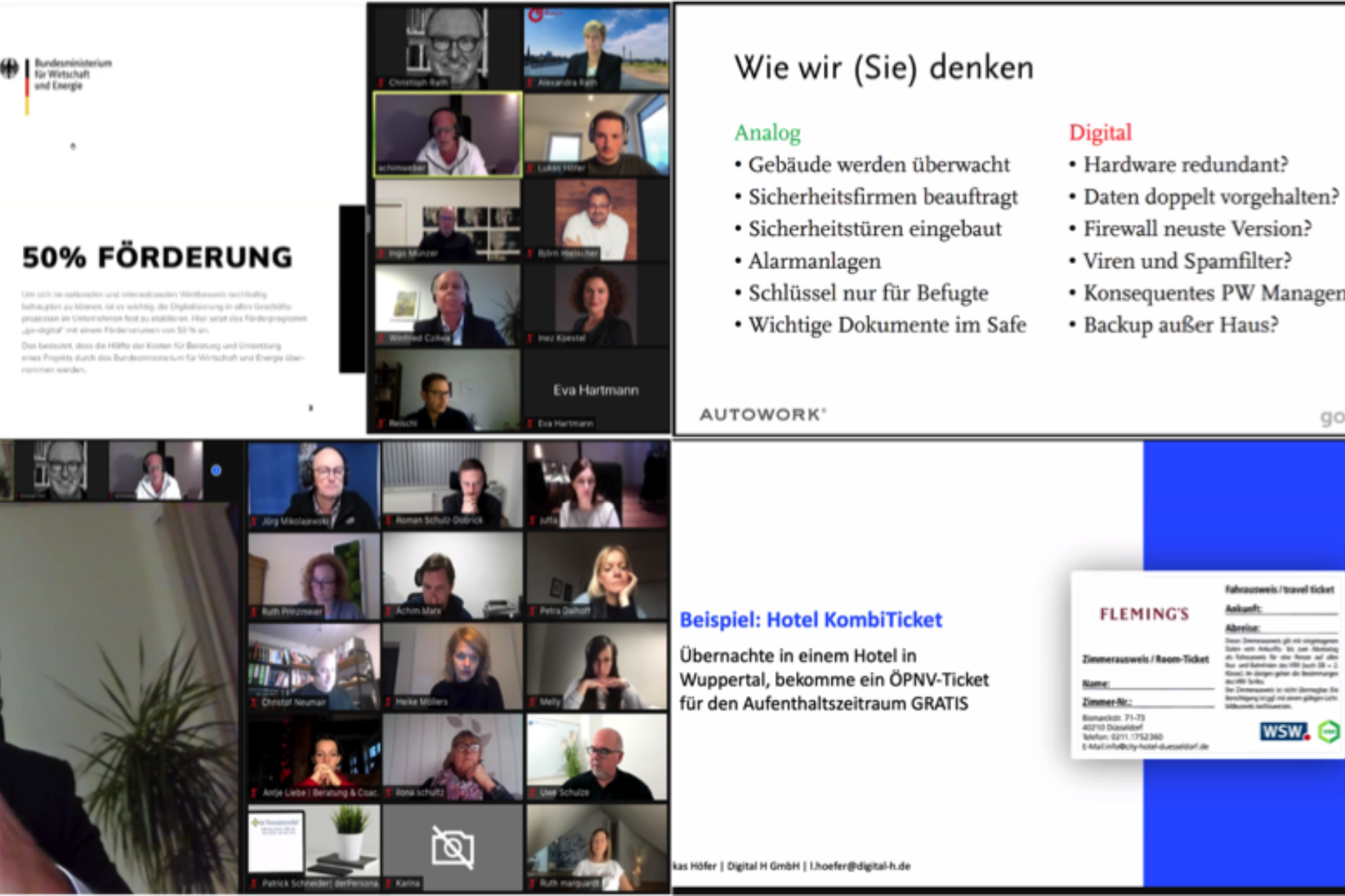The image size is (1345, 896).
Task: Click muted mic icon on Ruth marquardt tile
Action: (532, 883)
